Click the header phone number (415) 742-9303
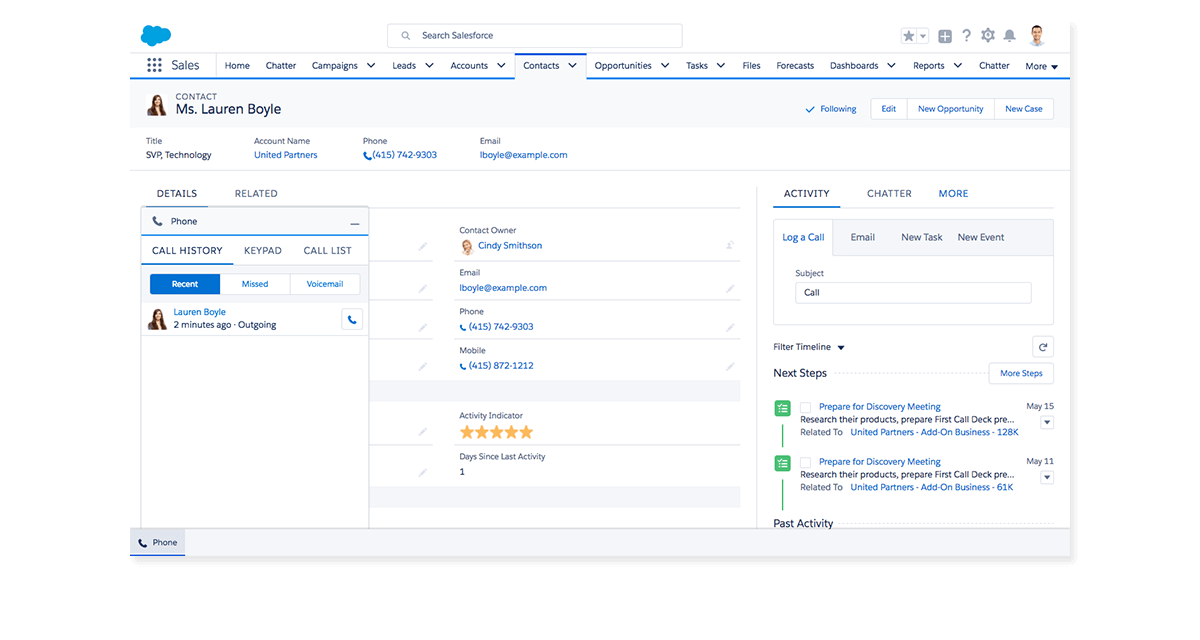 pyautogui.click(x=404, y=155)
